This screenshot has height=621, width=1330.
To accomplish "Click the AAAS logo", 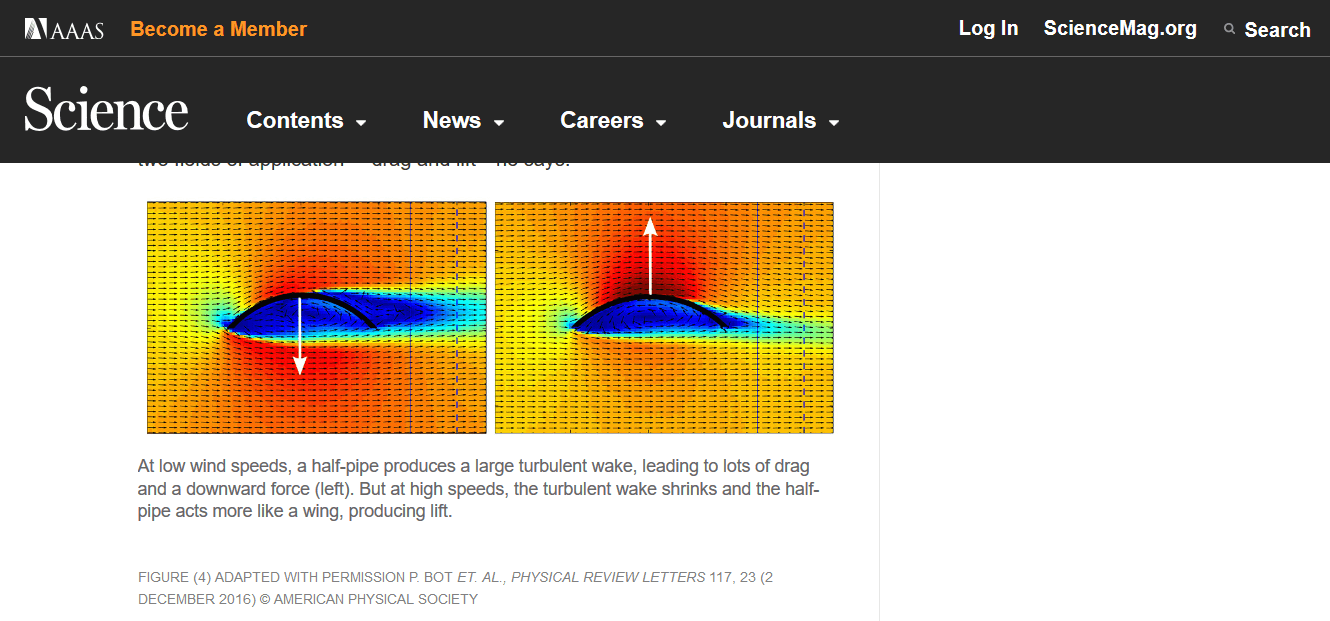I will (x=64, y=29).
